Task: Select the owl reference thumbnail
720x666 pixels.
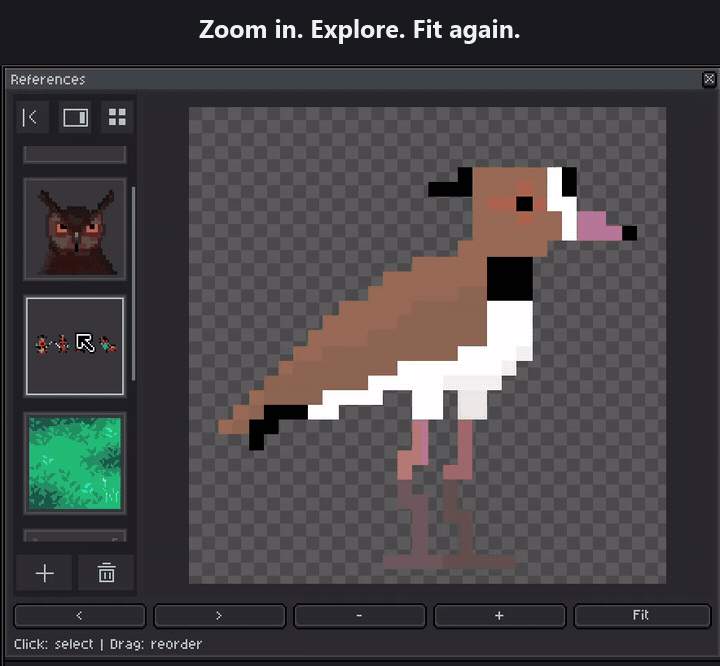Action: (75, 229)
